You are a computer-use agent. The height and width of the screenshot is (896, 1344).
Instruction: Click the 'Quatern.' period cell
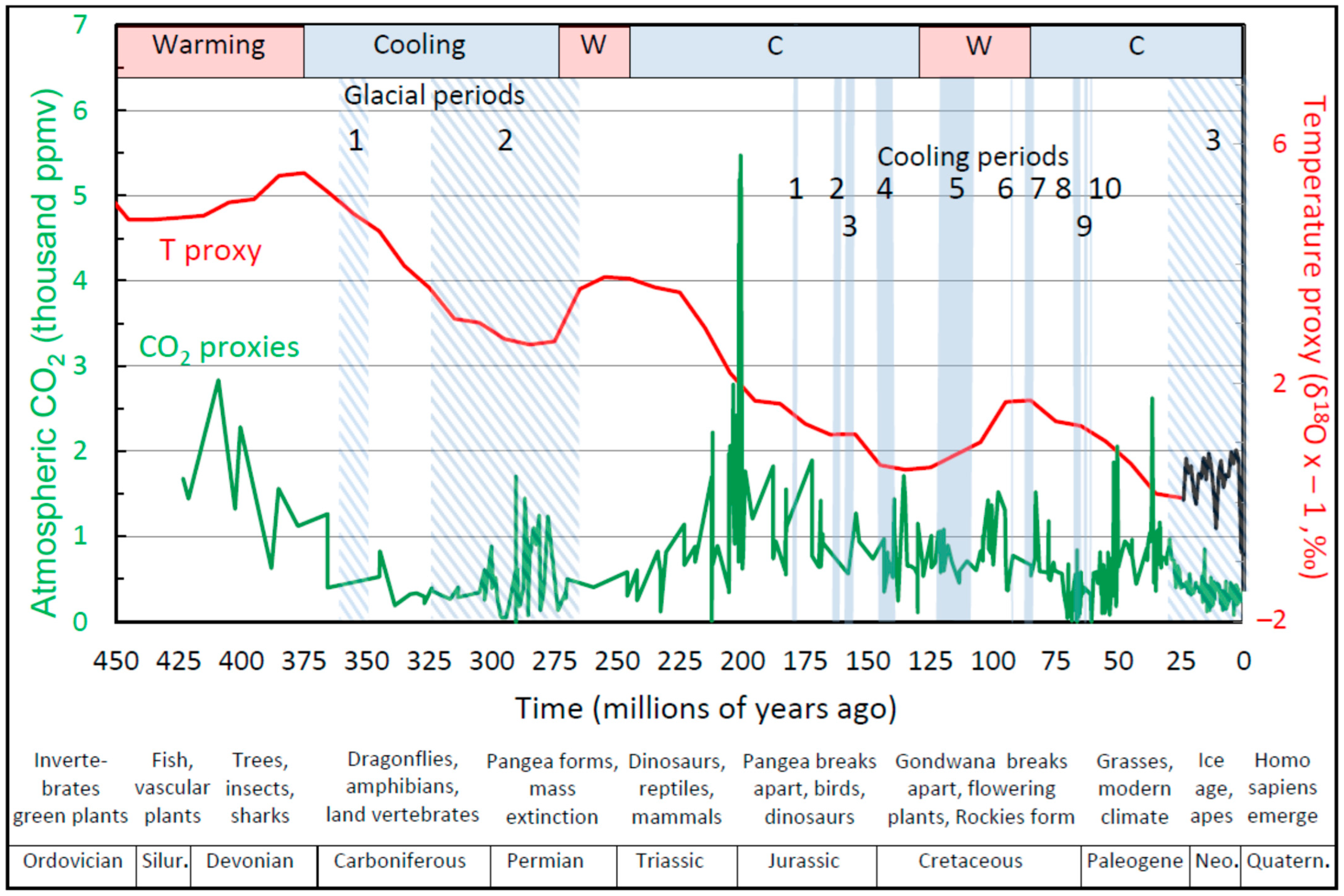(1288, 861)
